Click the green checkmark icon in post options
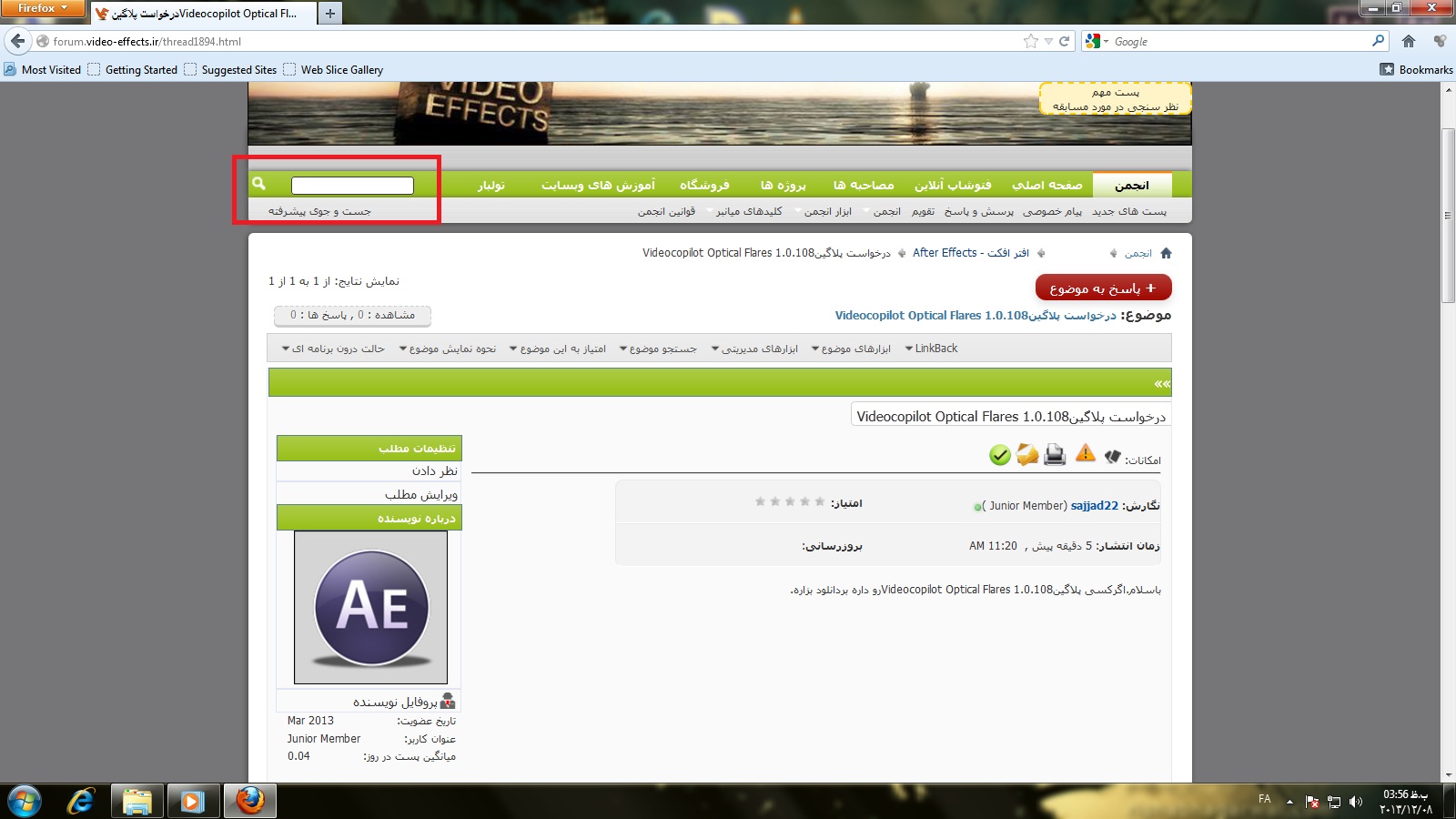The height and width of the screenshot is (819, 1456). [1000, 455]
